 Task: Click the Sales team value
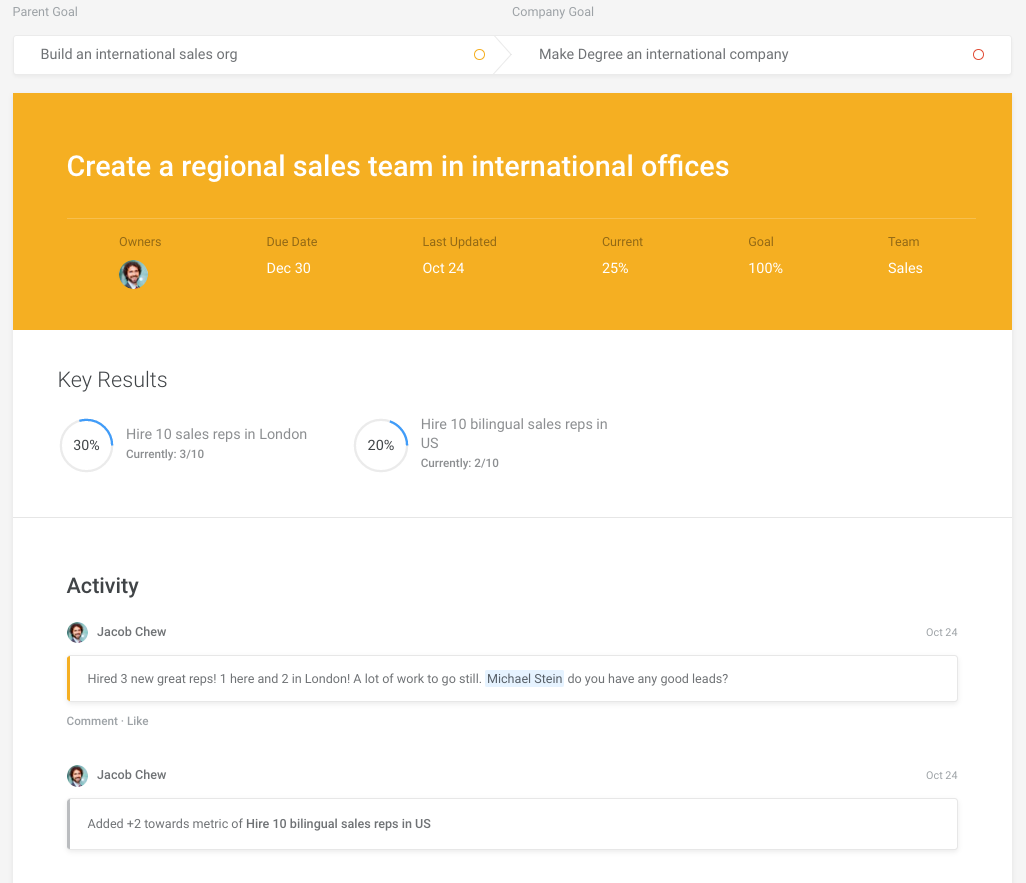(905, 268)
